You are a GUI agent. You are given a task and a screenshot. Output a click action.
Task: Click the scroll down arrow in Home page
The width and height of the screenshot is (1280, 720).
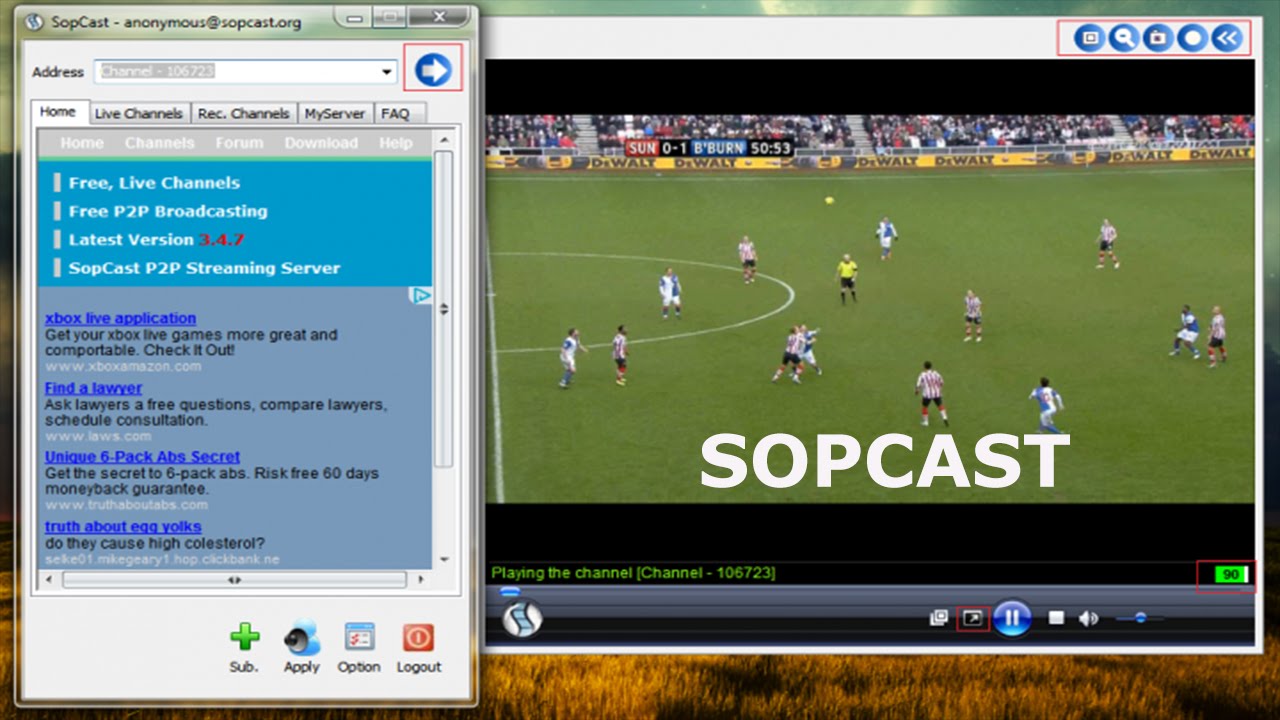click(444, 559)
